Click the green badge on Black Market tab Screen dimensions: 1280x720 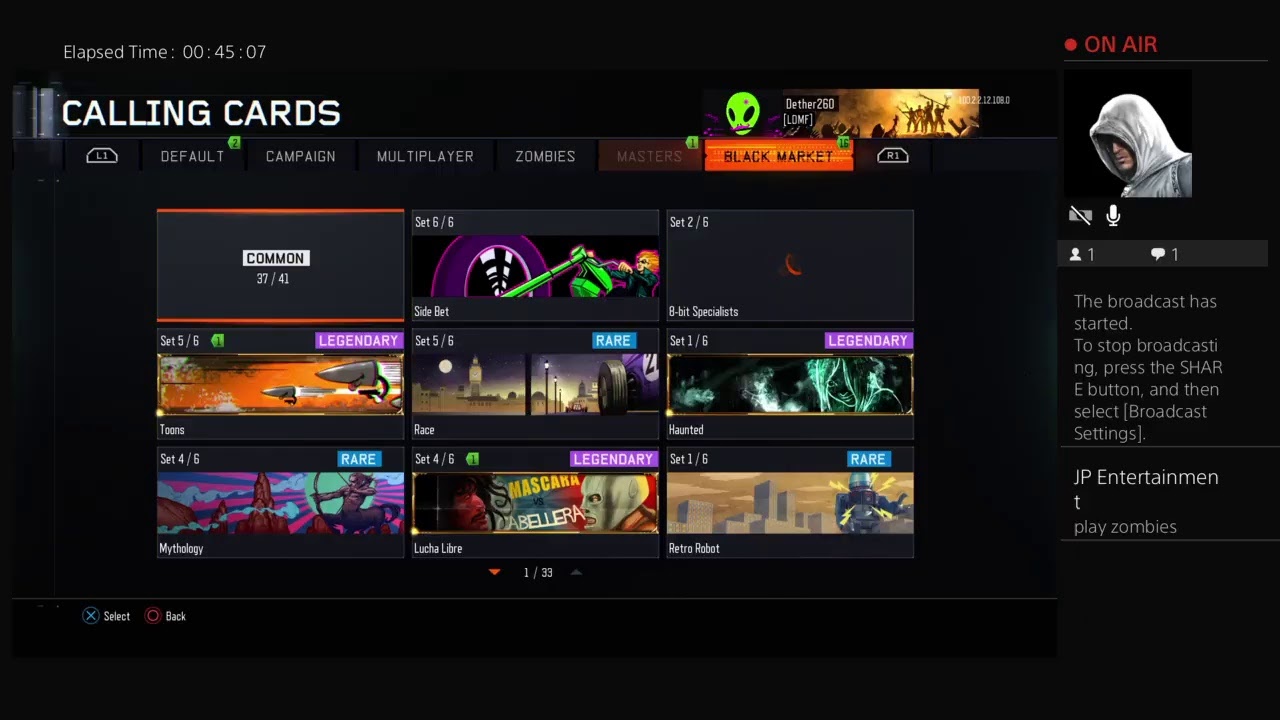coord(843,143)
